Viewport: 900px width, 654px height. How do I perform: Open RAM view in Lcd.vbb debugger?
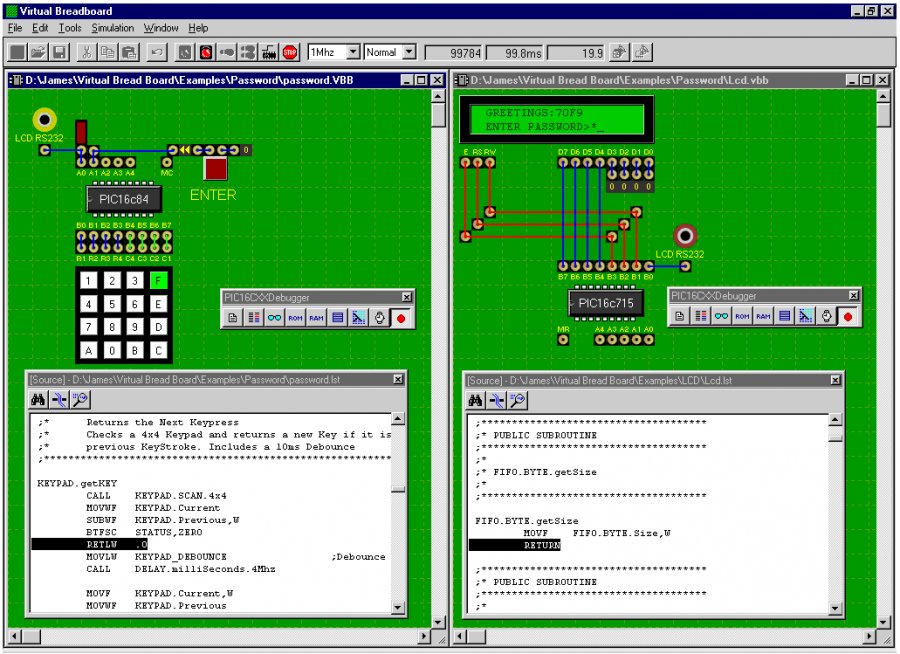[x=763, y=316]
